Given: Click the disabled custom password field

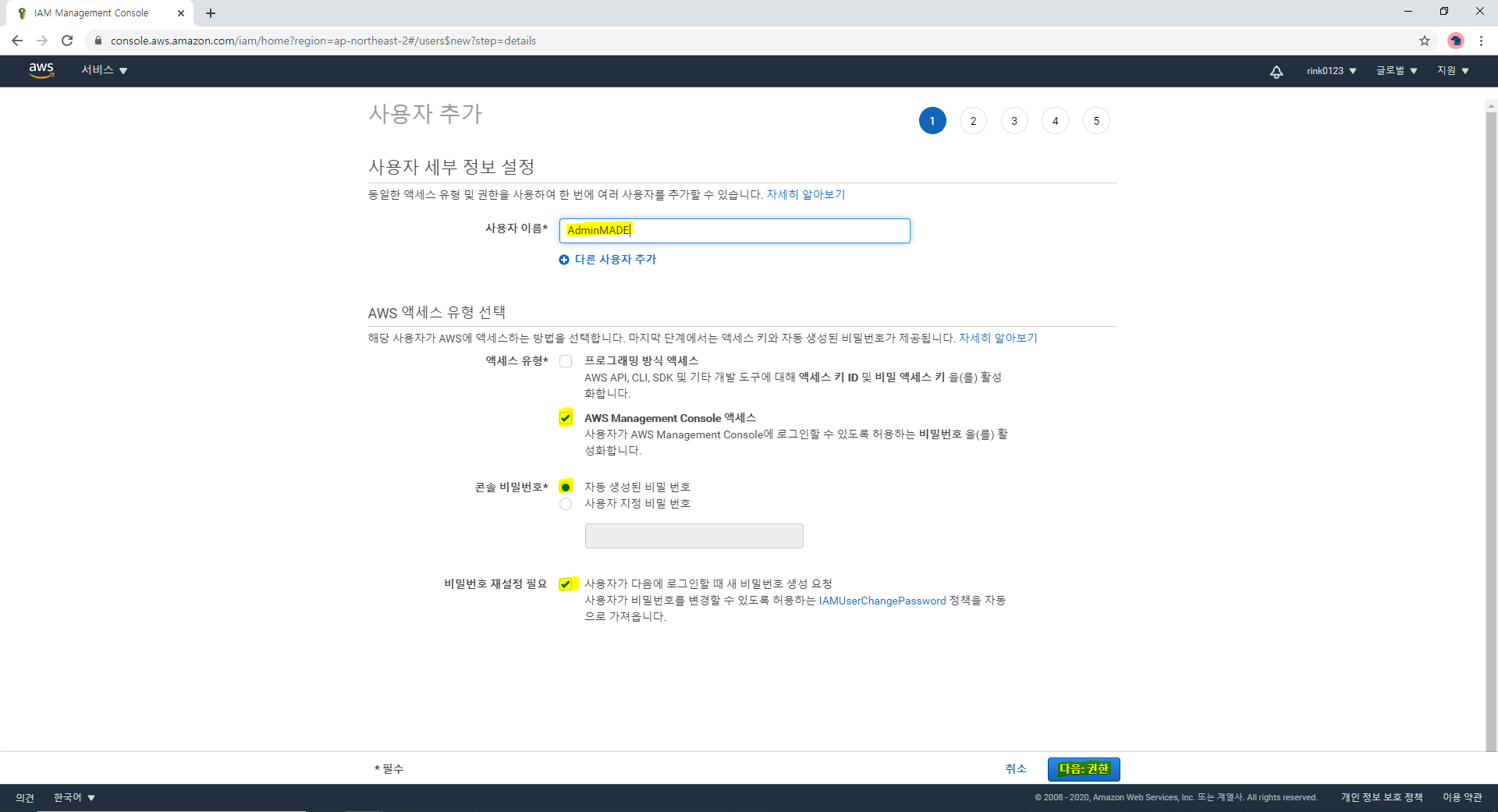Looking at the screenshot, I should pos(694,536).
